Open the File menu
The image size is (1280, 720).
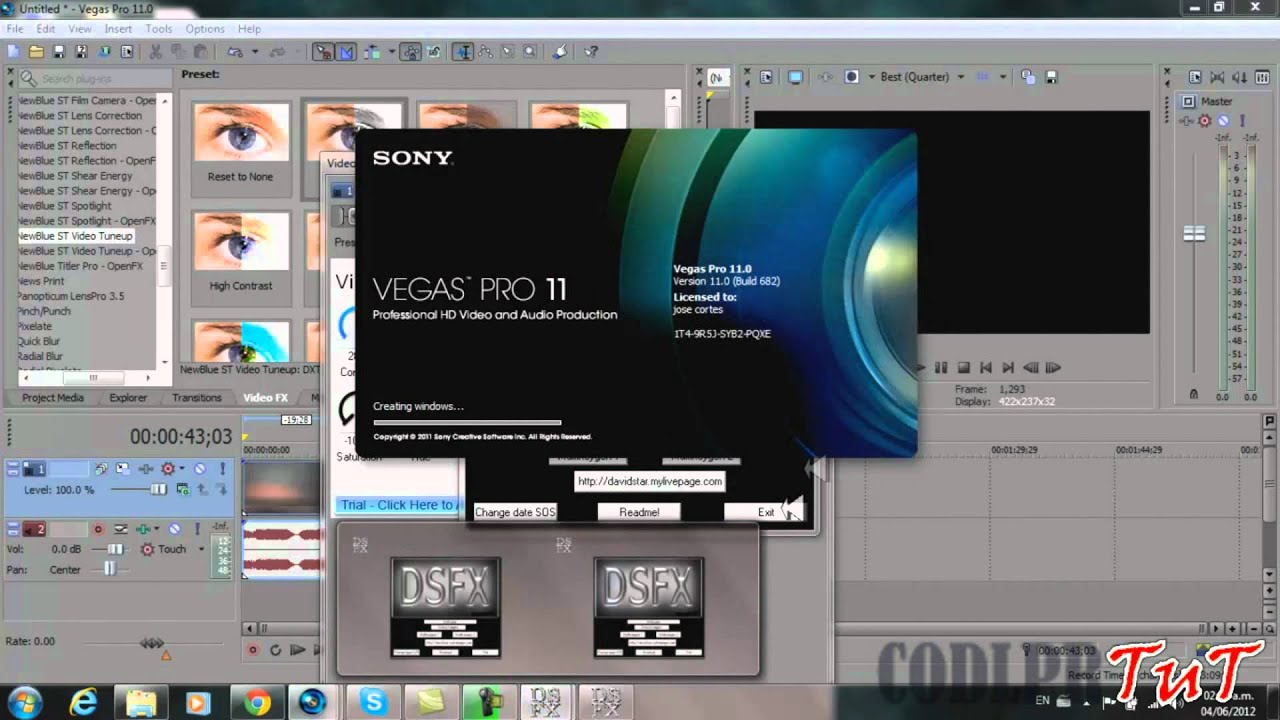pos(14,29)
